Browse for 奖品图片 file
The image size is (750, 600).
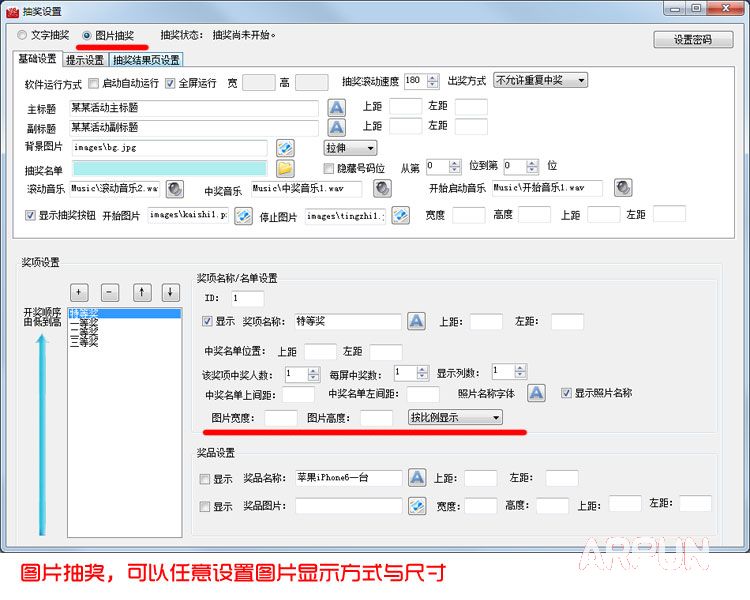[x=417, y=506]
